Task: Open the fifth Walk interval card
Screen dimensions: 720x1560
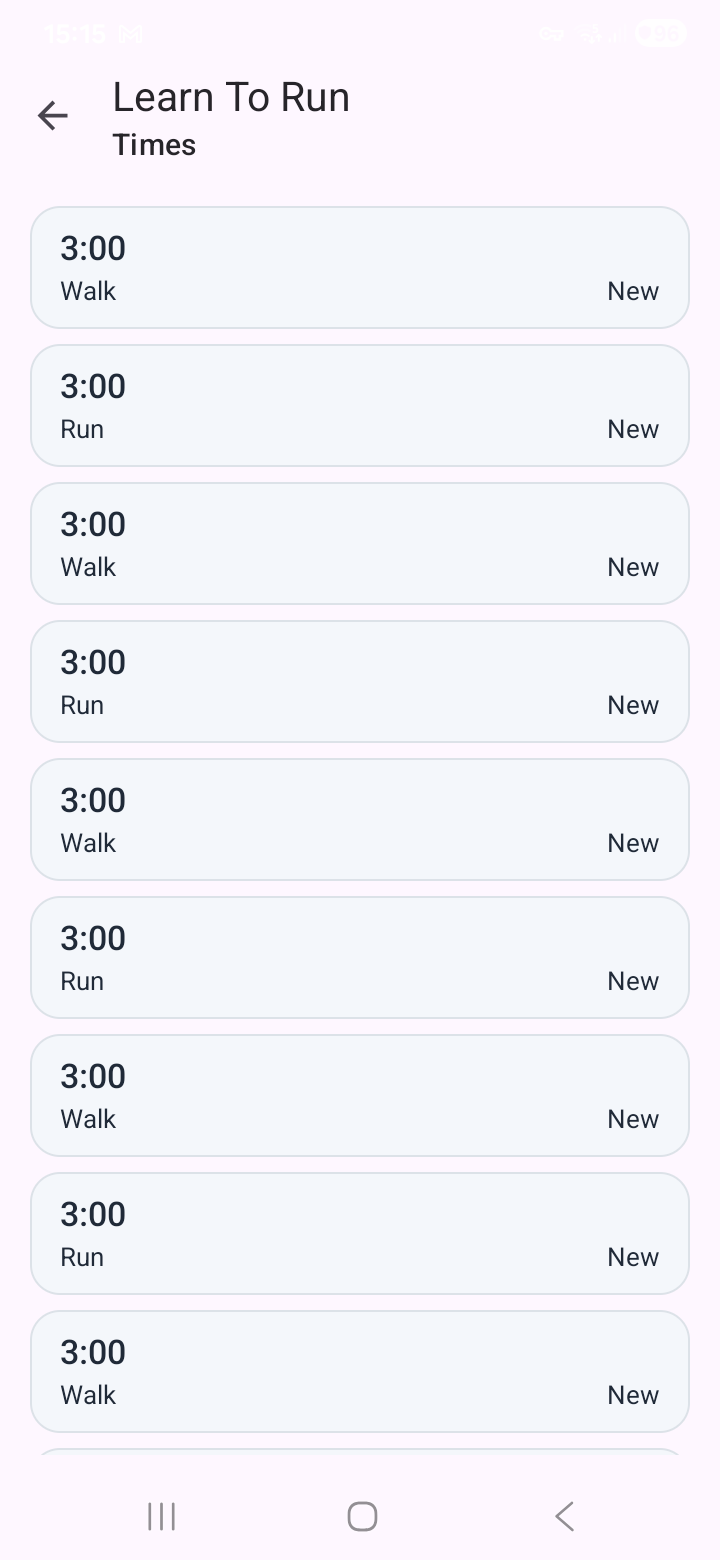Action: pyautogui.click(x=360, y=1371)
